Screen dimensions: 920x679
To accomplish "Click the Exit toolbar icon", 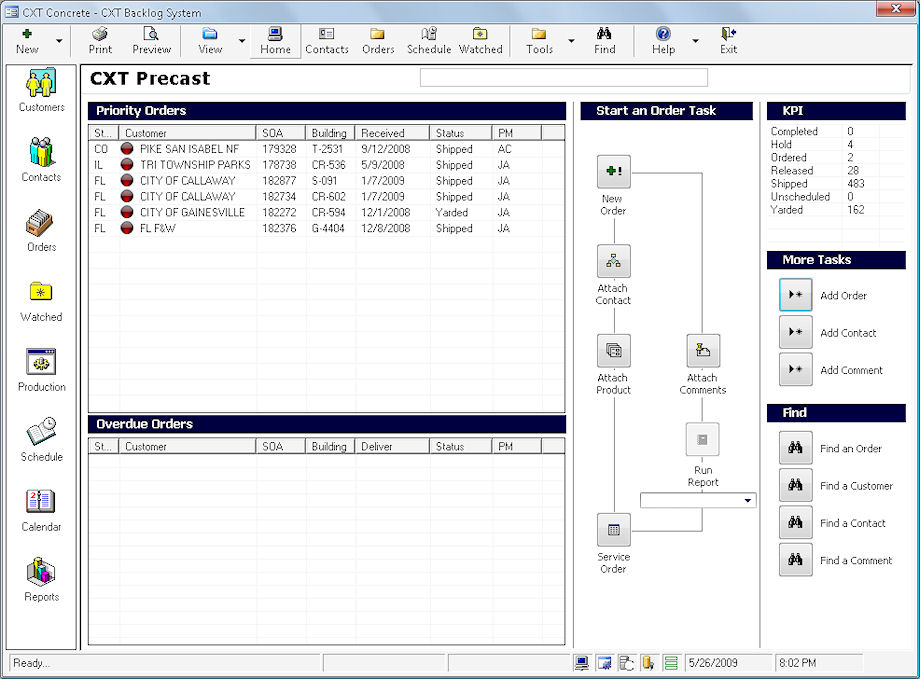I will 729,41.
